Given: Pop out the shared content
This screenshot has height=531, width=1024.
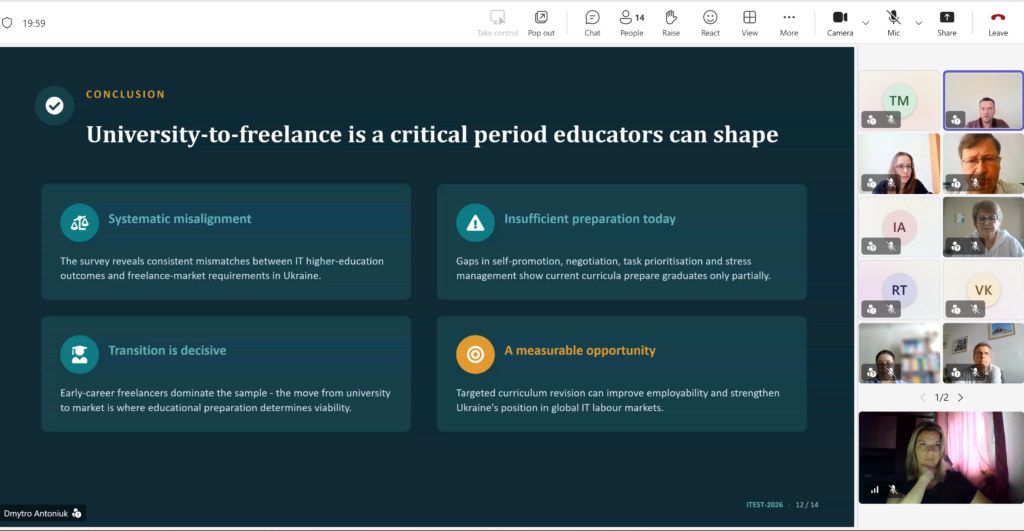Looking at the screenshot, I should point(541,24).
